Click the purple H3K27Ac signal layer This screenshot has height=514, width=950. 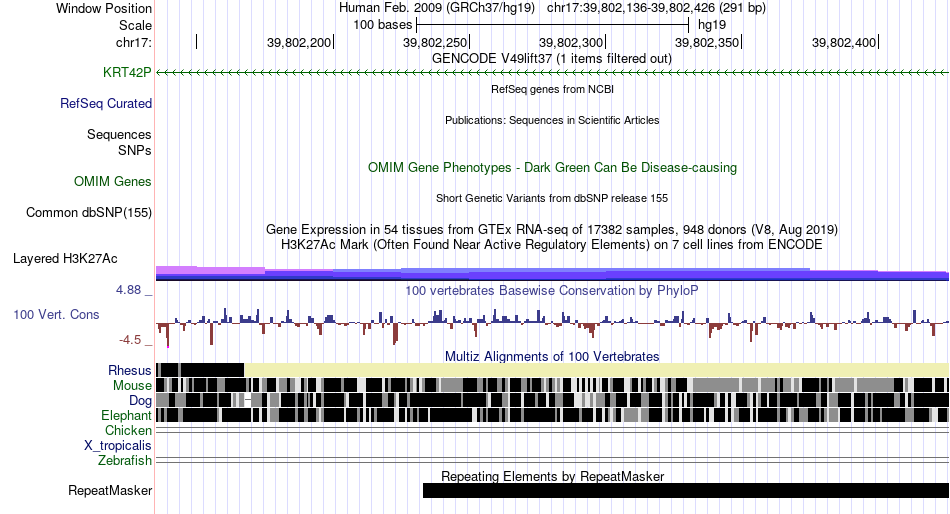[552, 273]
